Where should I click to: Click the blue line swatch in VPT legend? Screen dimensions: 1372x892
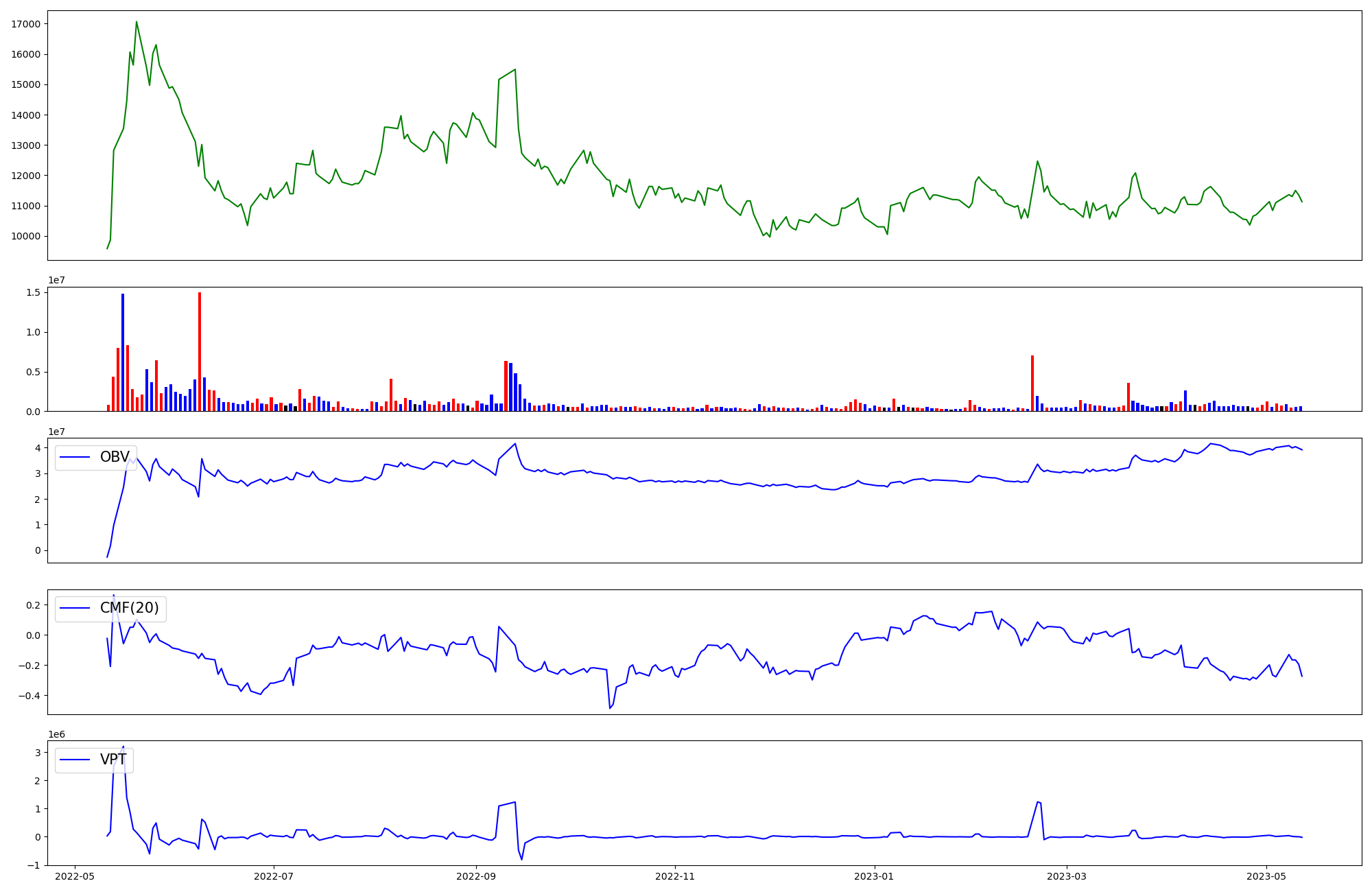click(x=75, y=760)
